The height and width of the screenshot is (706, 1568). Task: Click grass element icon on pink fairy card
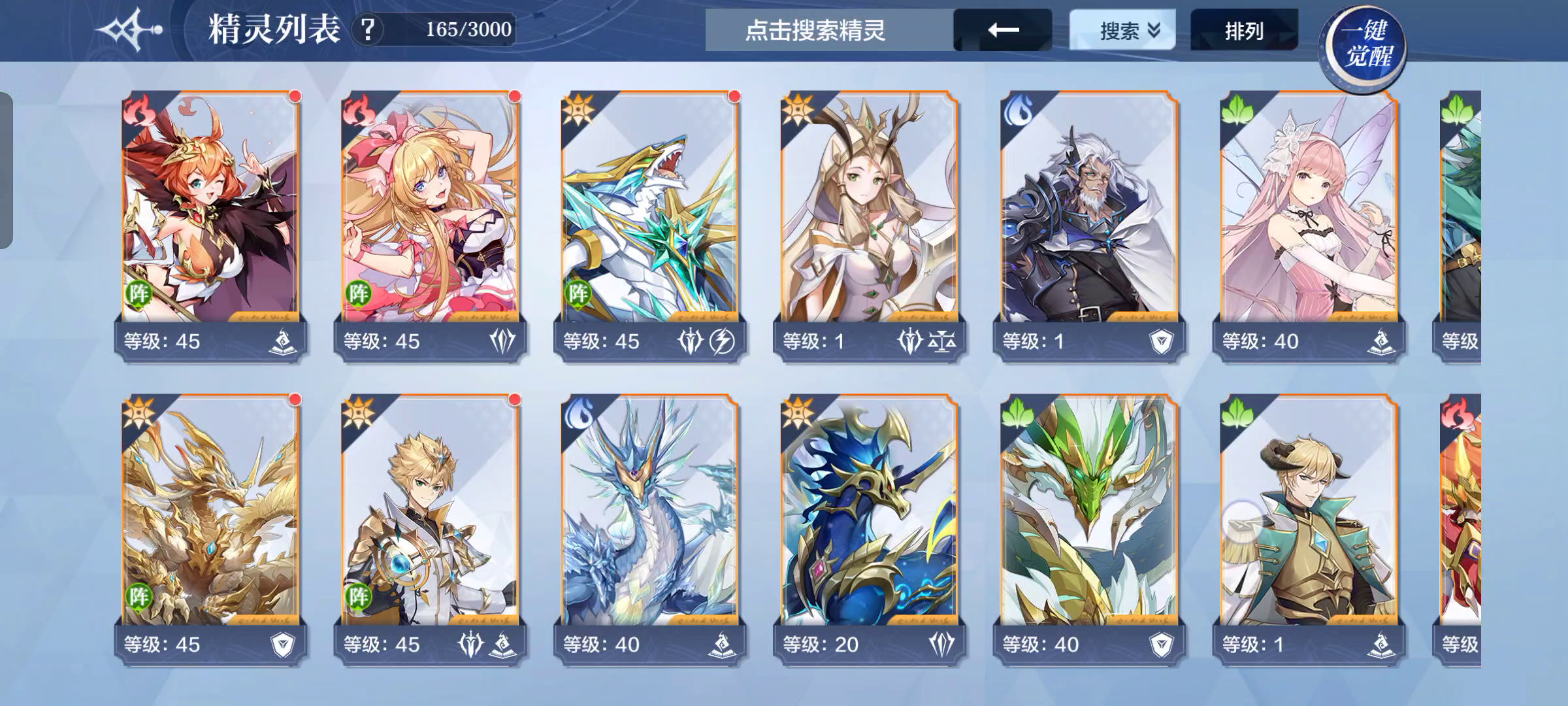point(1235,109)
